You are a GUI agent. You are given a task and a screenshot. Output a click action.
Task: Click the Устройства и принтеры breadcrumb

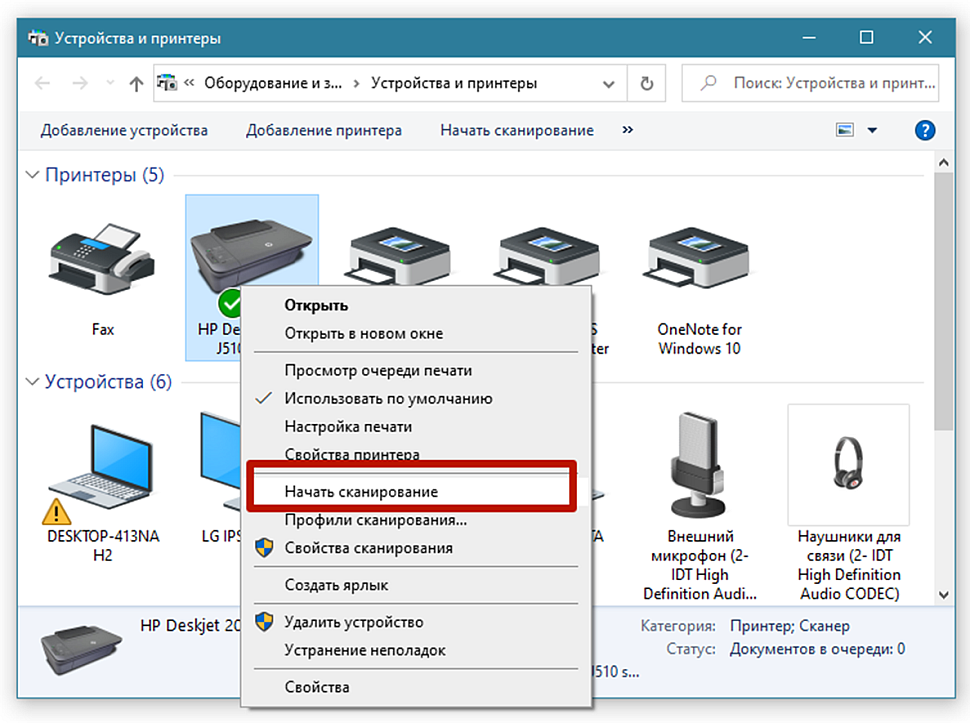[454, 83]
